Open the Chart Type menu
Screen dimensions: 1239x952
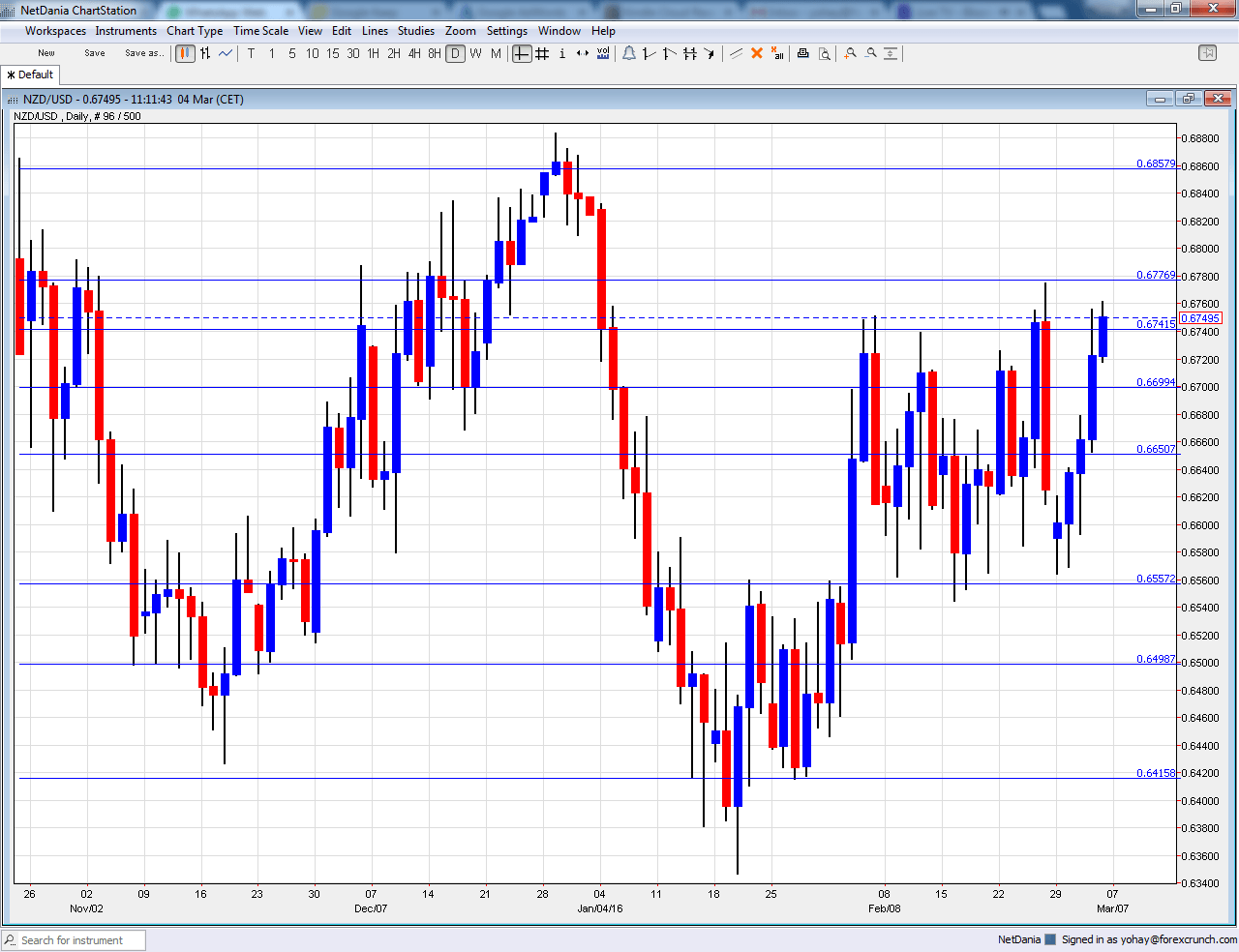pos(195,30)
